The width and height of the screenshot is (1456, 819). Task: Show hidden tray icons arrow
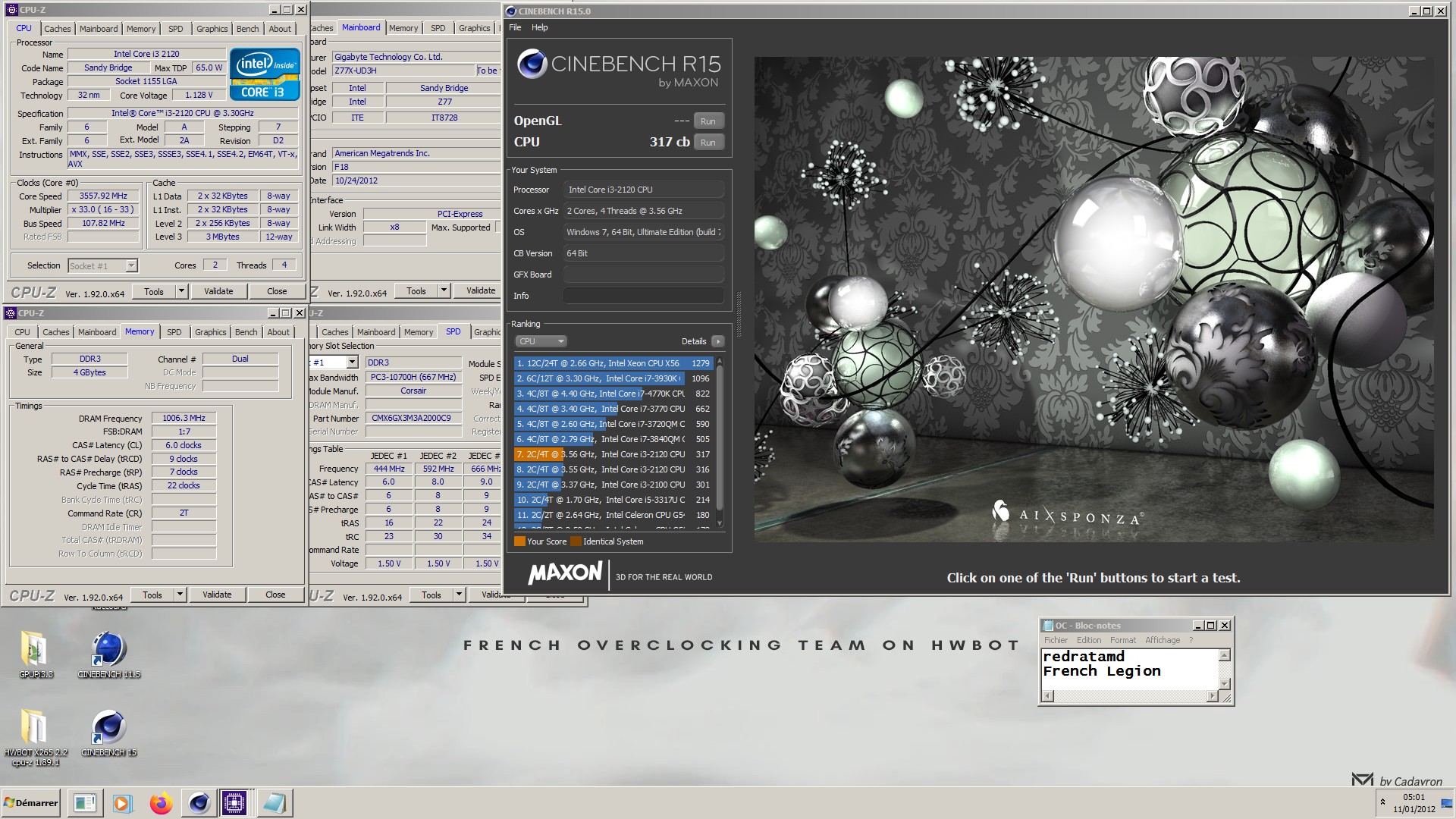click(1382, 802)
